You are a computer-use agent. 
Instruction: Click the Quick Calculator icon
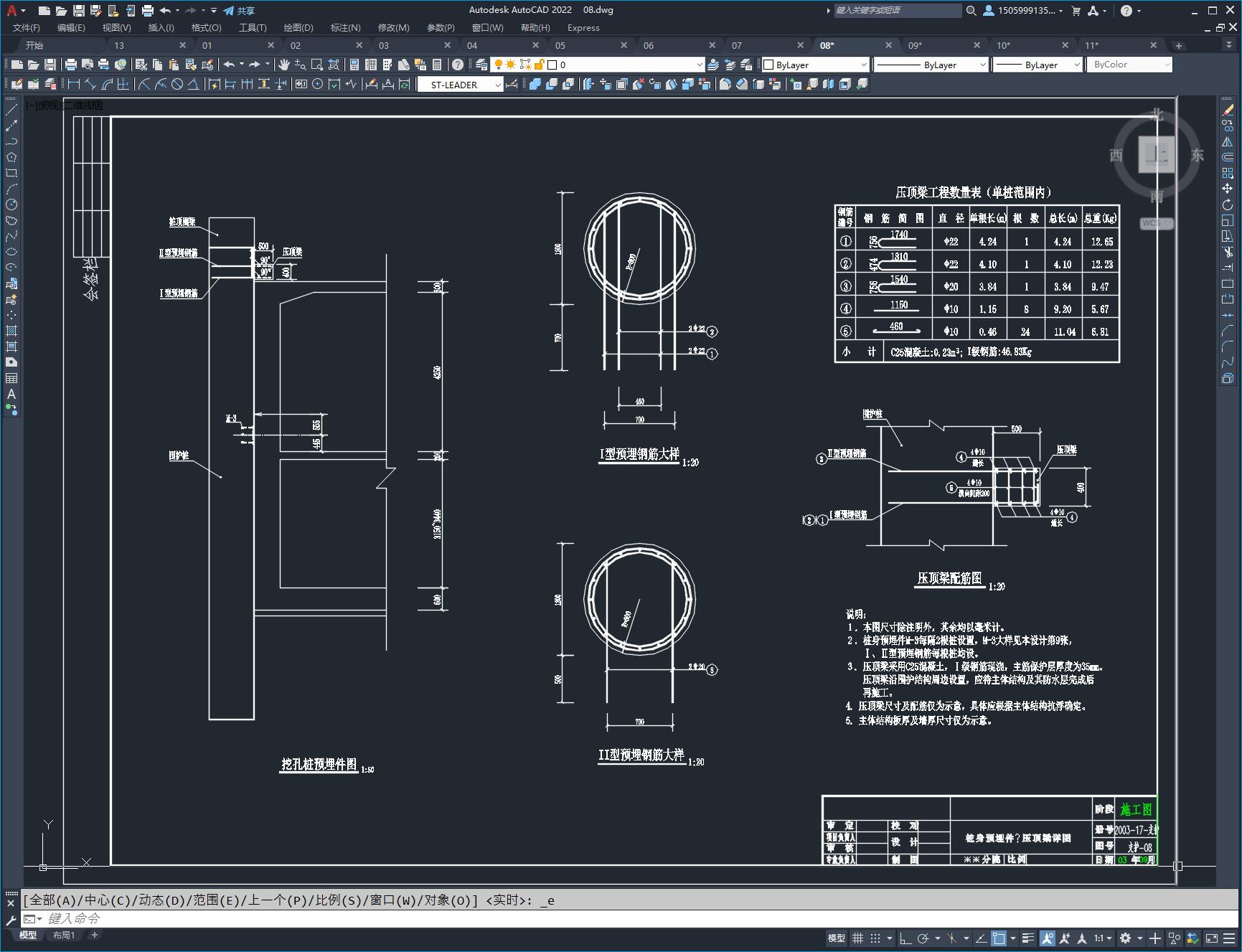[x=437, y=65]
